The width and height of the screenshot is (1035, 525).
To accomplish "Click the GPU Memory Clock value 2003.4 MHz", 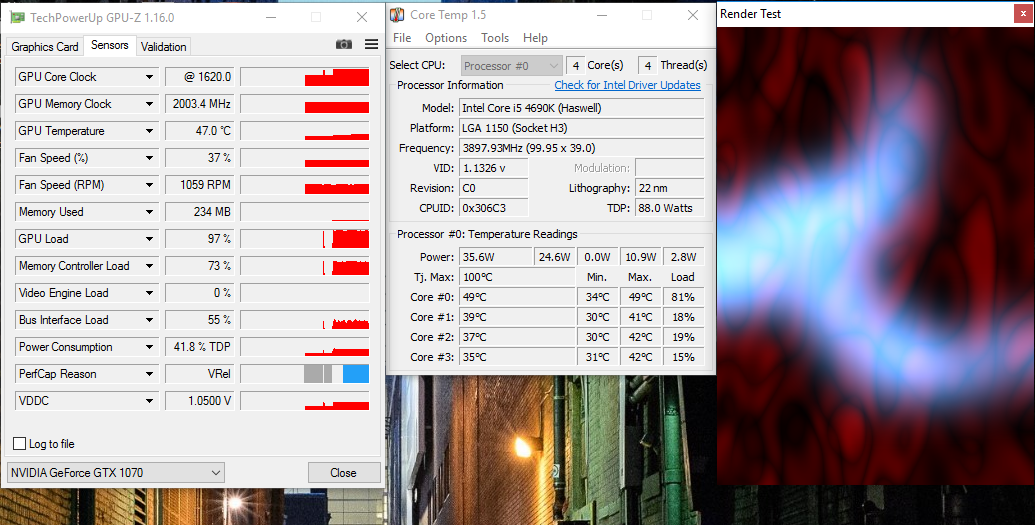I will click(199, 104).
